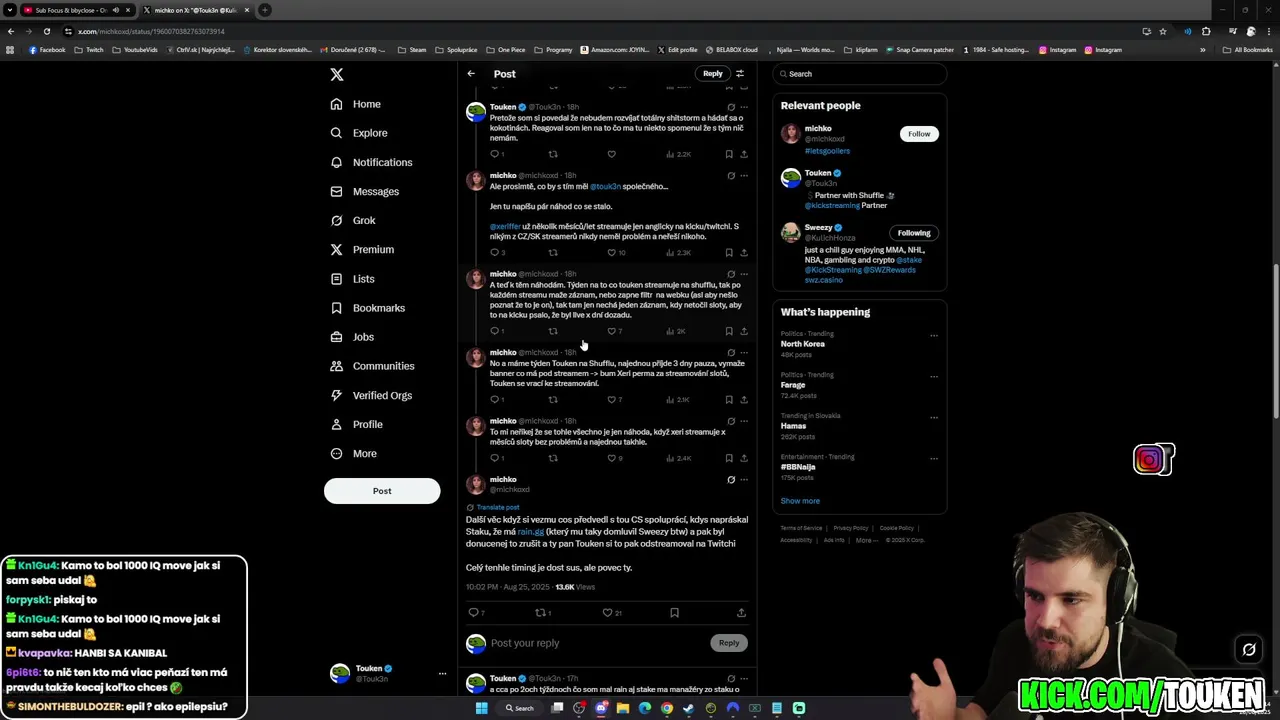Click Reply button in post header
1280x720 pixels.
[x=712, y=73]
